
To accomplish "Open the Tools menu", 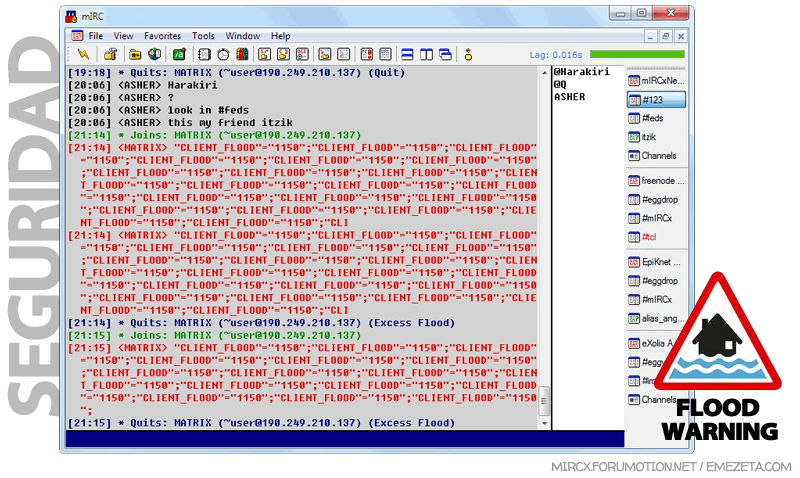I will tap(203, 36).
